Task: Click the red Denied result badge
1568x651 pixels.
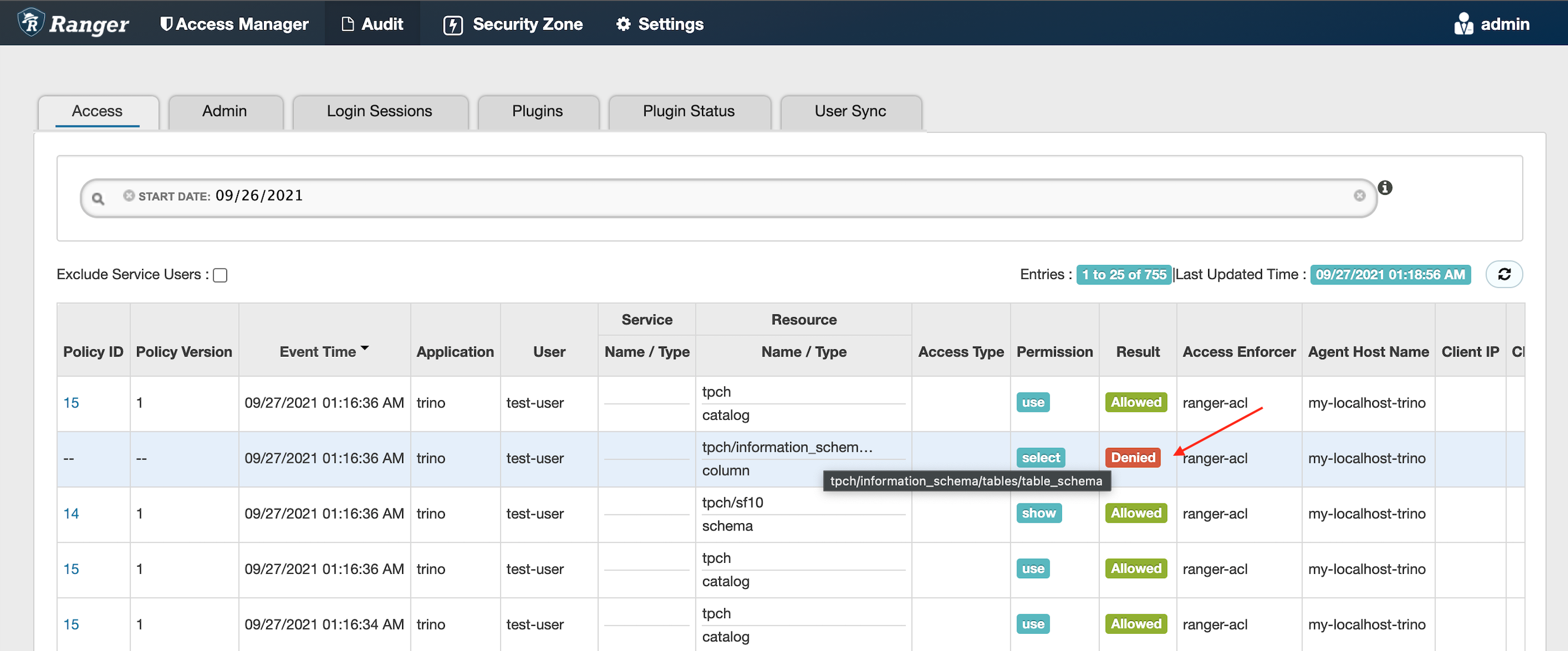Action: [x=1133, y=458]
